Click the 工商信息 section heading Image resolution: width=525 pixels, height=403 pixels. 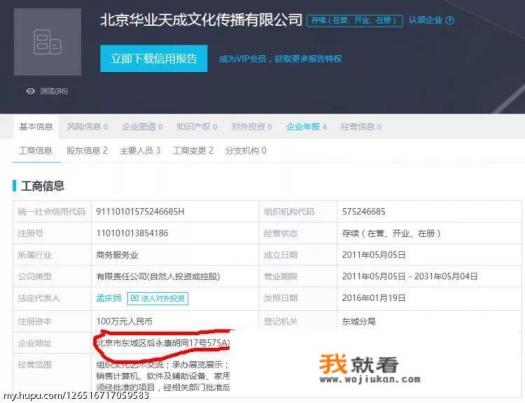click(x=42, y=186)
